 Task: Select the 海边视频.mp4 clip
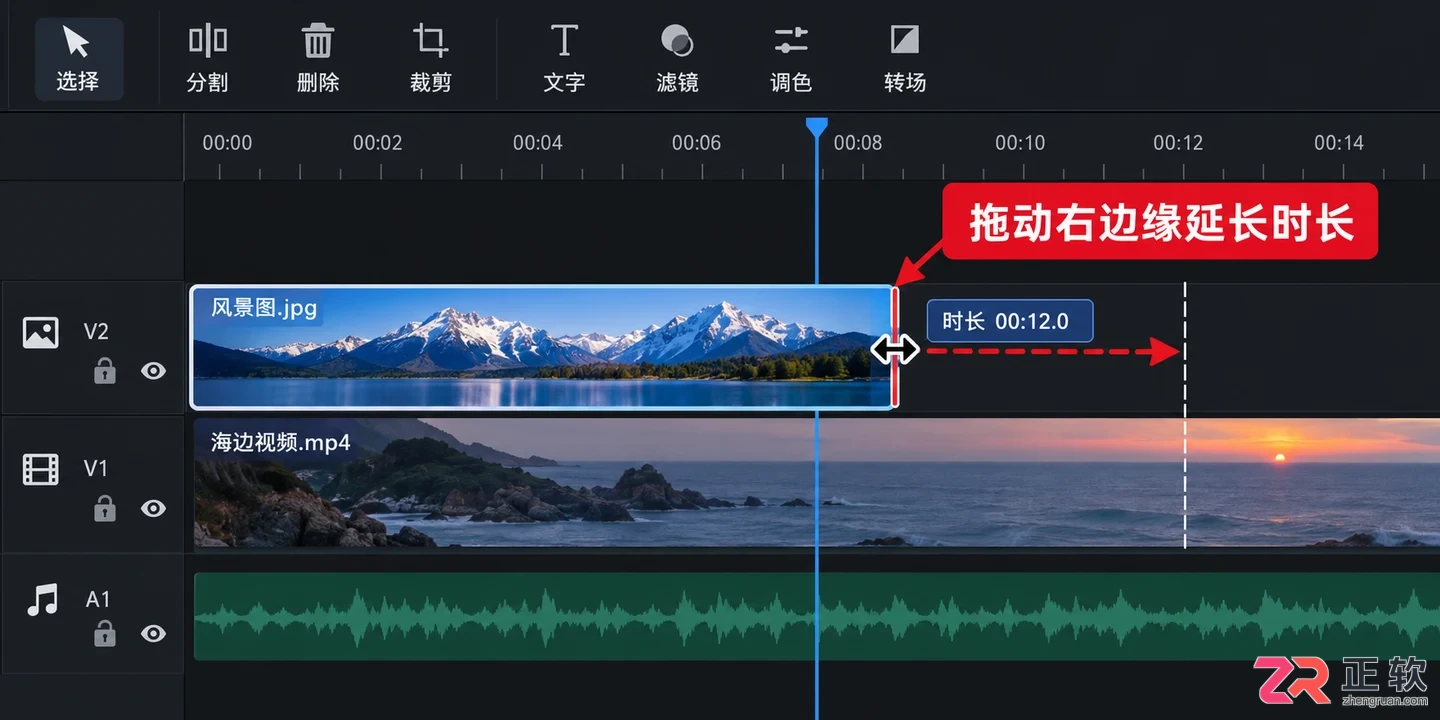pyautogui.click(x=817, y=483)
